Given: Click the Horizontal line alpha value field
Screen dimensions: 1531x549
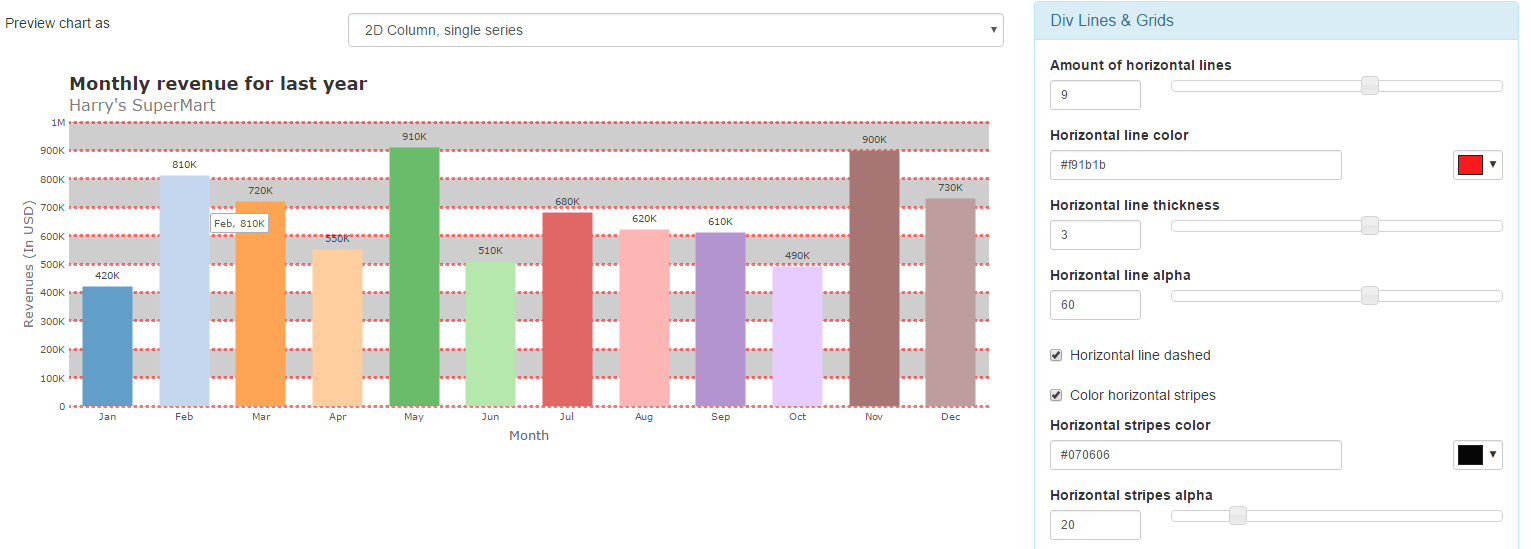Looking at the screenshot, I should pyautogui.click(x=1095, y=305).
